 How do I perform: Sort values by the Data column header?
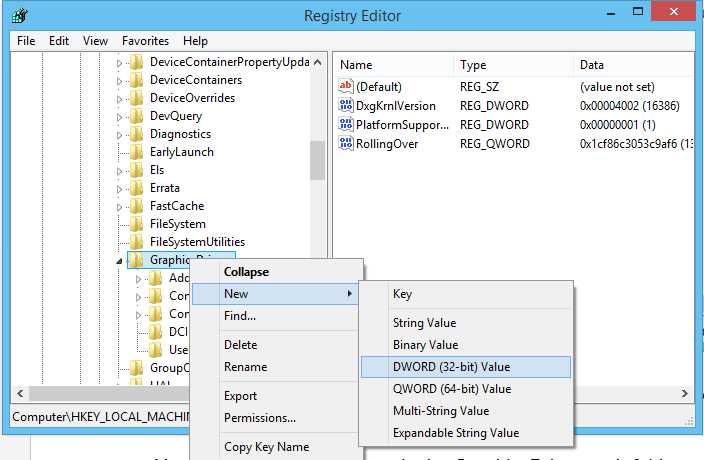[x=634, y=65]
